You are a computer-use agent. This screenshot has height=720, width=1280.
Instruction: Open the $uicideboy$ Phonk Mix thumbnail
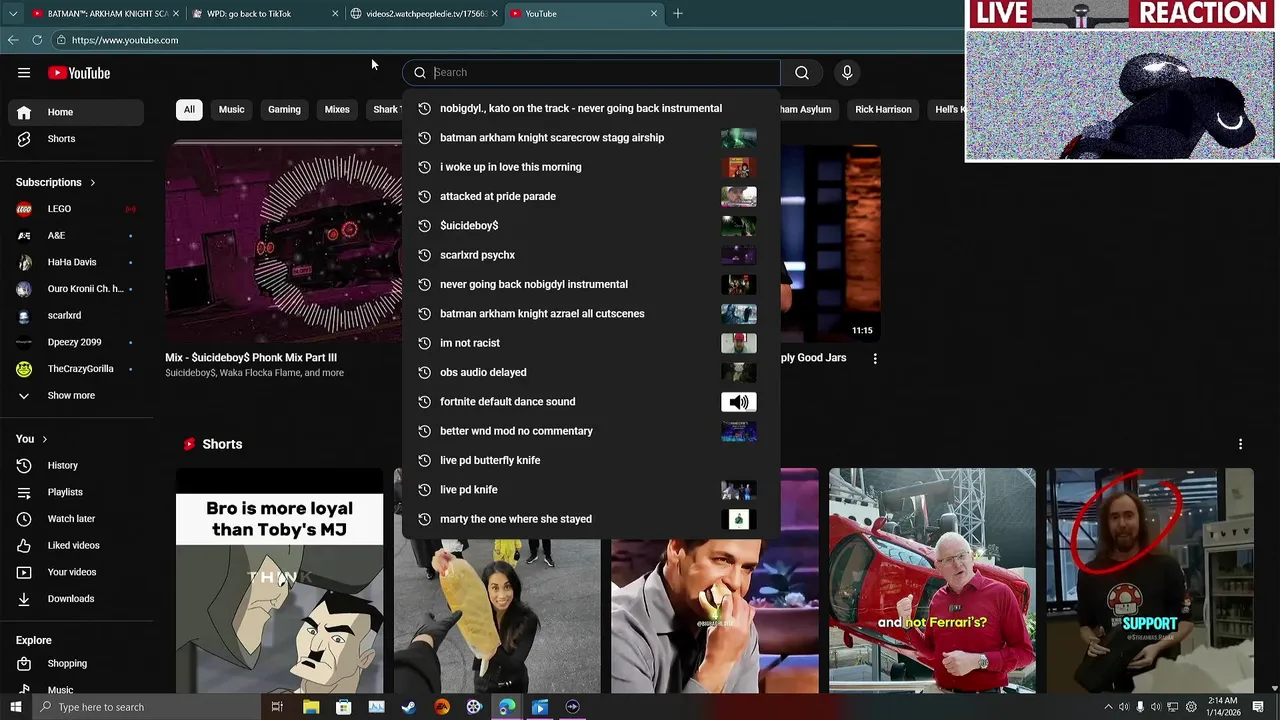(284, 242)
